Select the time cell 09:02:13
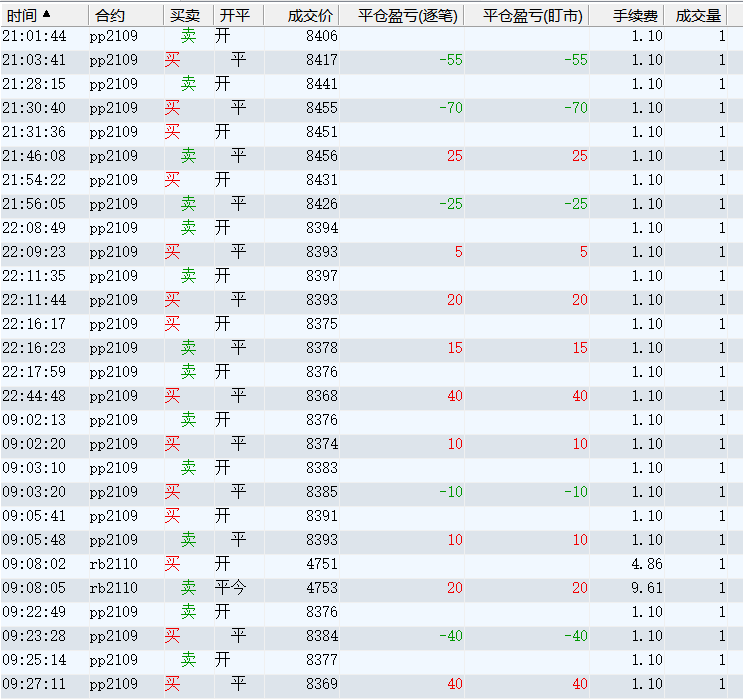This screenshot has width=743, height=699. [x=34, y=420]
